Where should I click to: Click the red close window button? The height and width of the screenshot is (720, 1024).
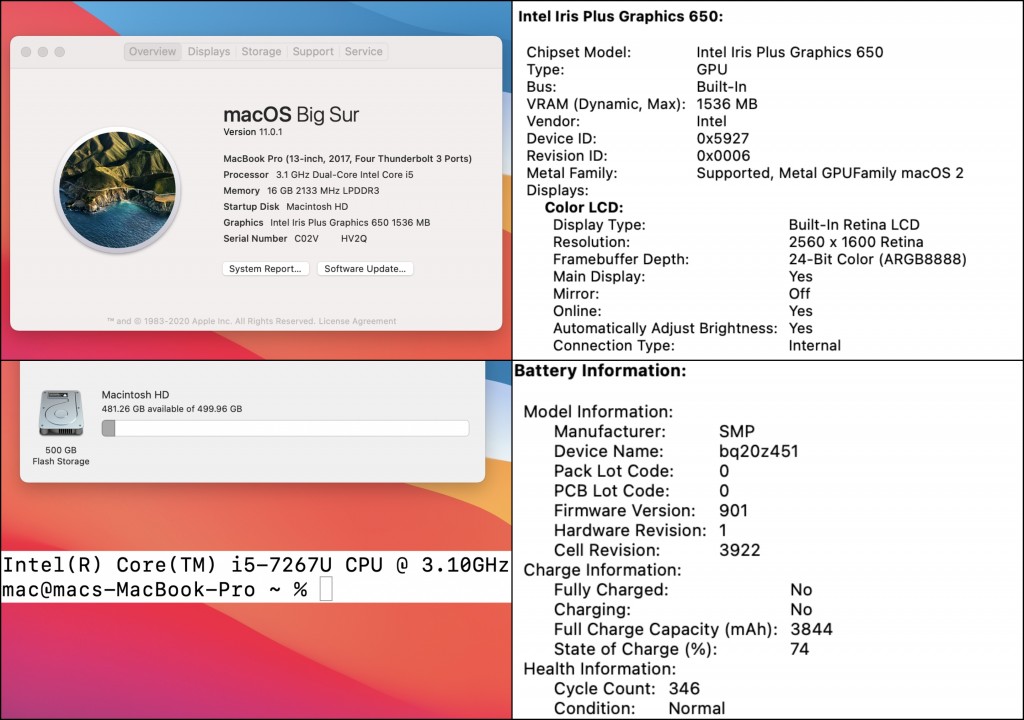click(x=26, y=52)
